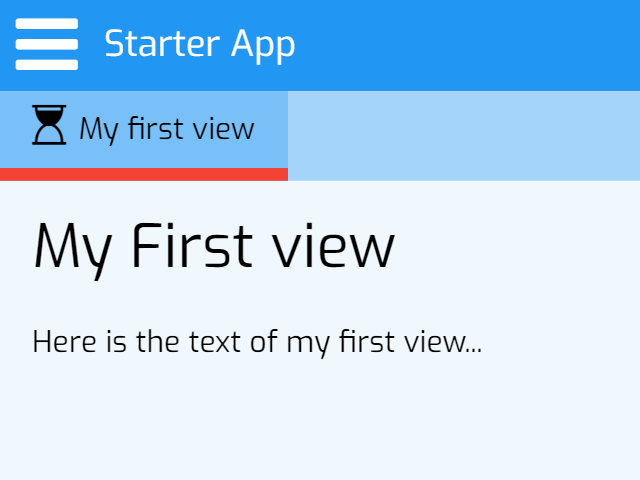
Task: Click the red active tab indicator bar
Action: (144, 174)
